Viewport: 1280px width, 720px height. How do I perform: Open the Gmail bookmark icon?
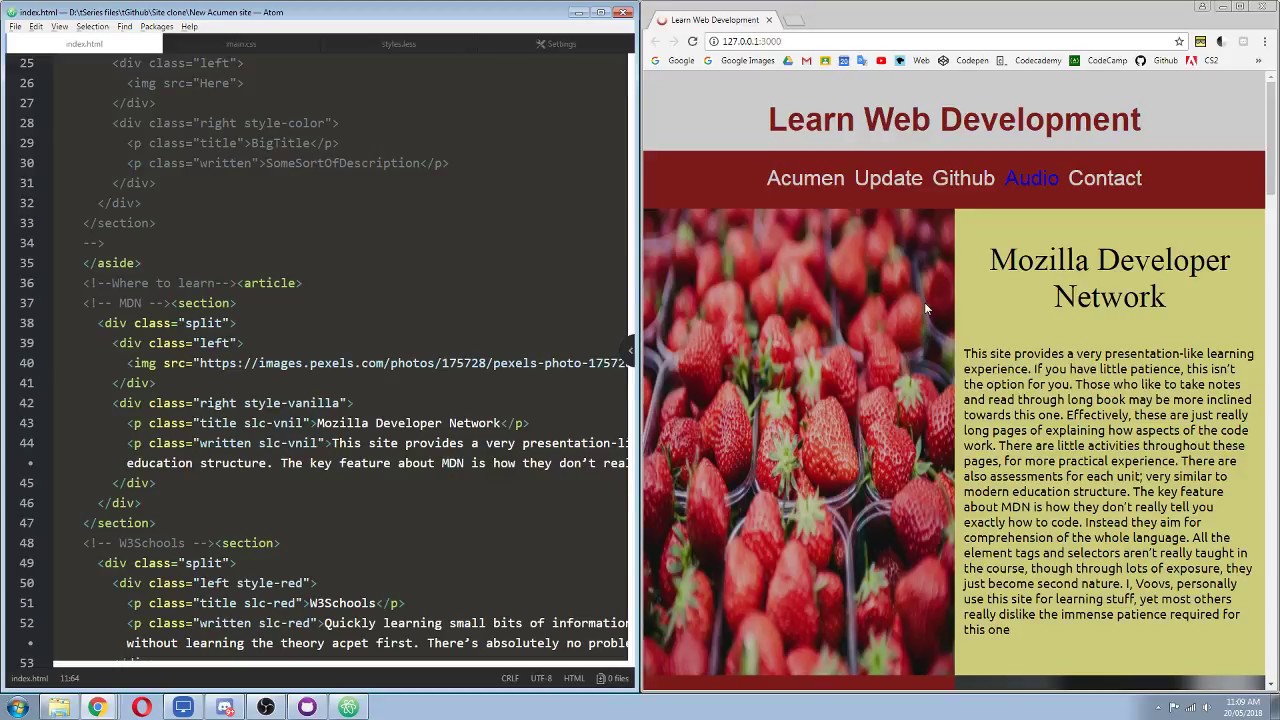coord(806,60)
